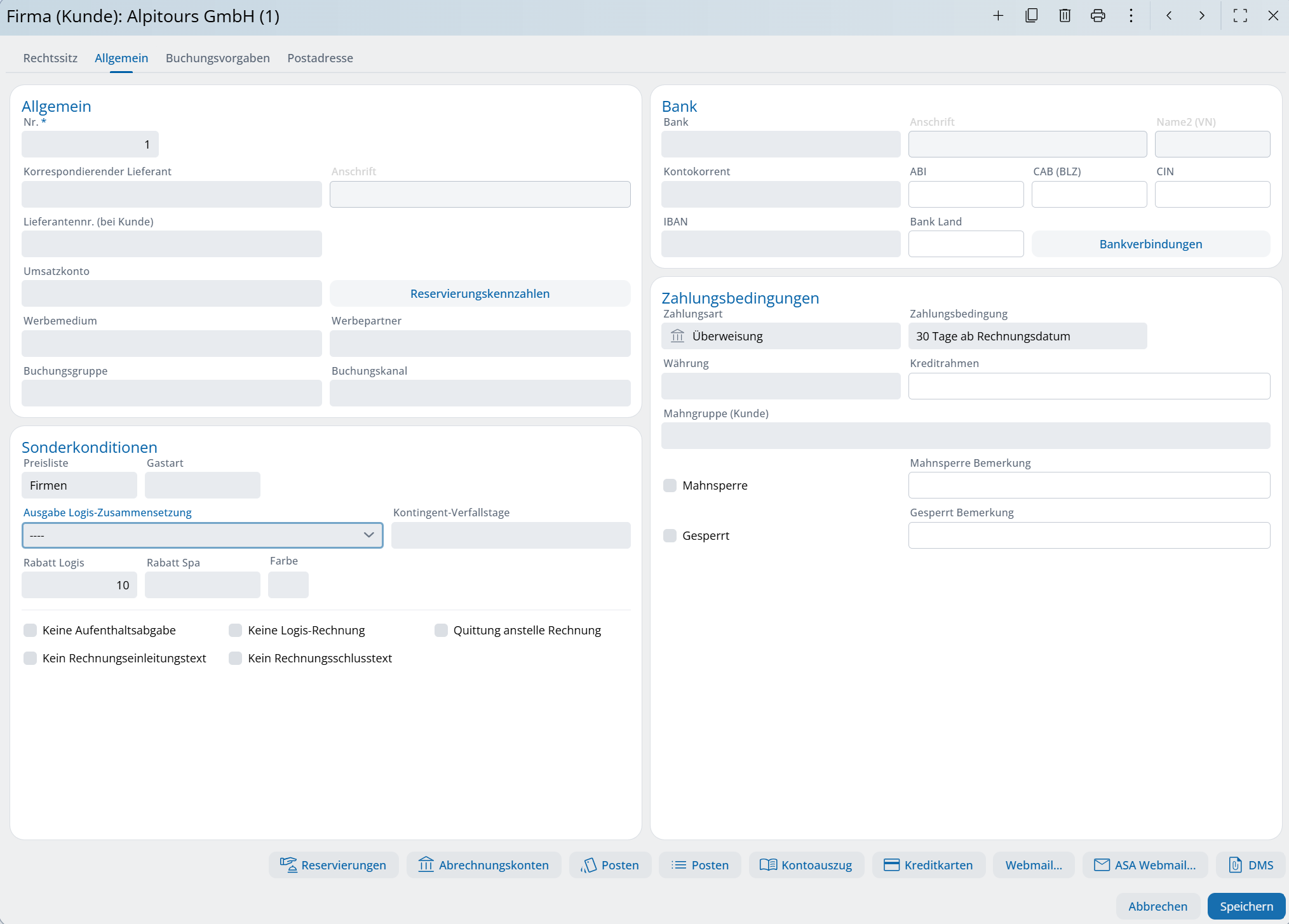
Task: Open the Zahlungsbedingung selector
Action: click(1027, 336)
